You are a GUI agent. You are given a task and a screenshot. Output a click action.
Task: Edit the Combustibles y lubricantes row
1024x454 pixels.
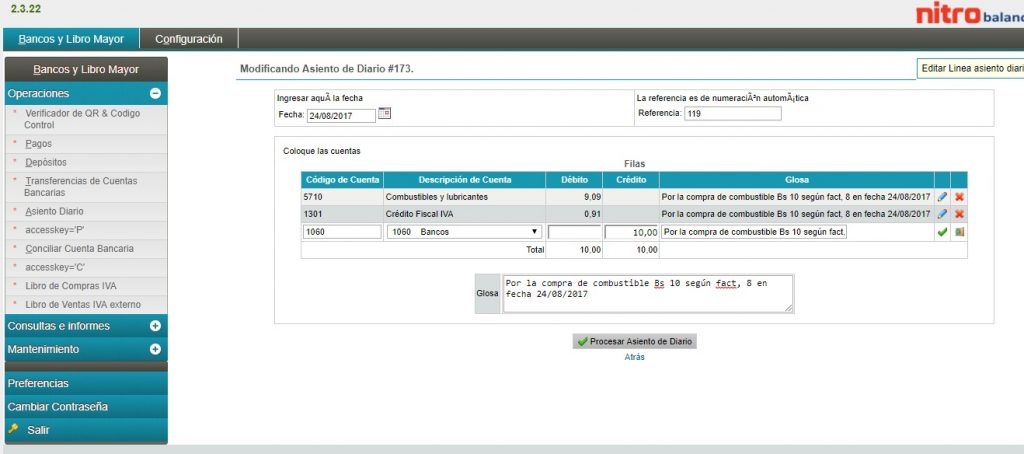pyautogui.click(x=942, y=197)
